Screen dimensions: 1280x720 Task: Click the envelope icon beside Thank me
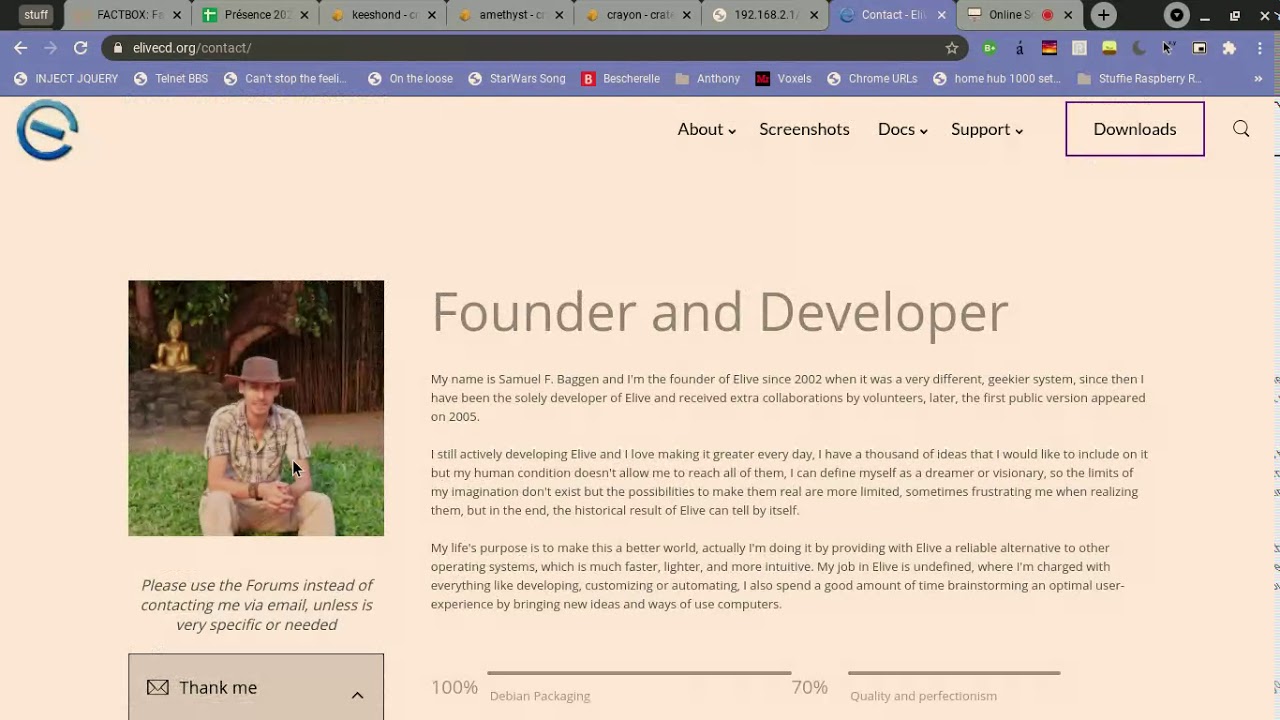click(x=157, y=687)
